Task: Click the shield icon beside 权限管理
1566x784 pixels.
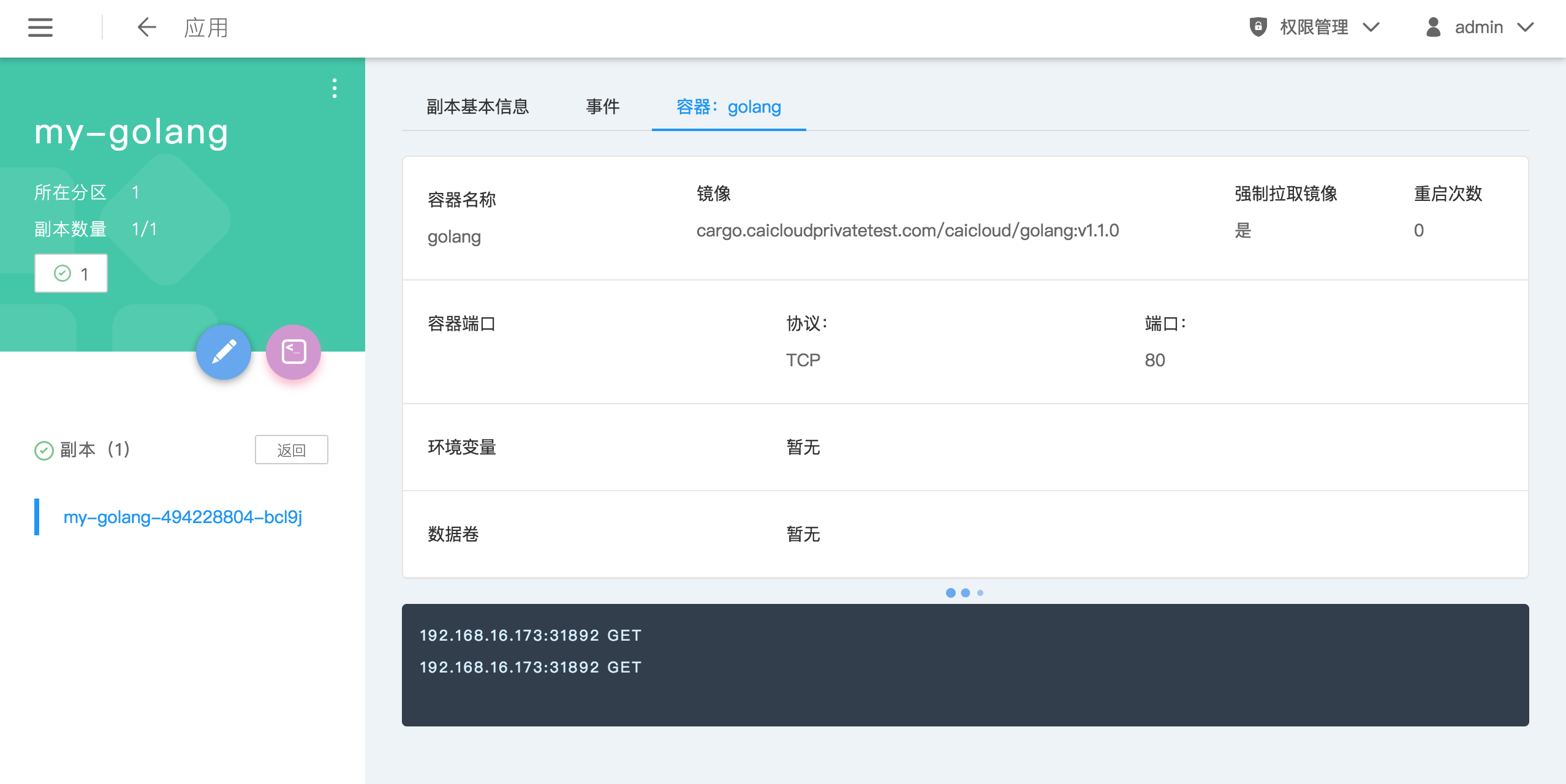Action: click(1258, 27)
